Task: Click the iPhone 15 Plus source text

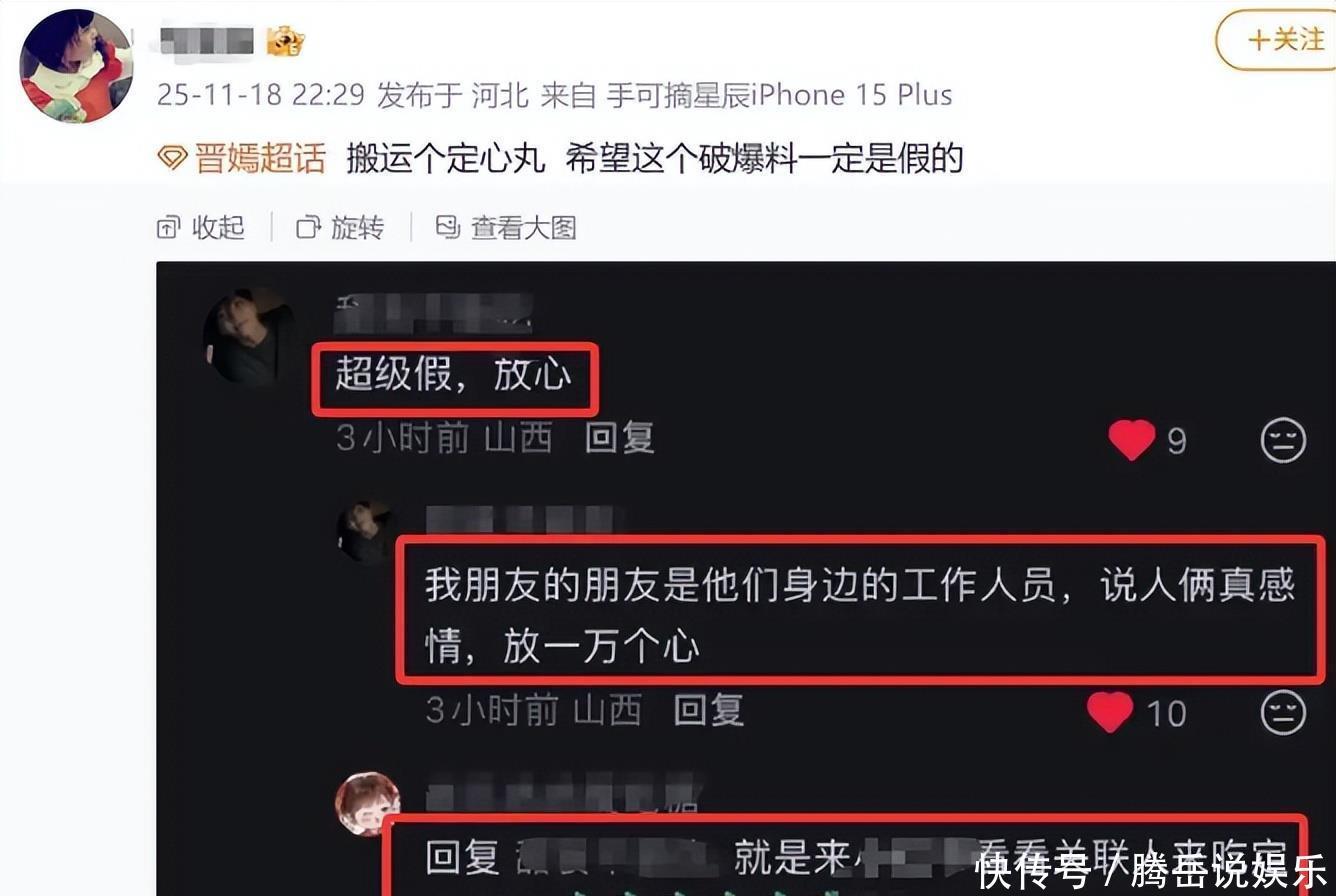Action: click(x=852, y=95)
